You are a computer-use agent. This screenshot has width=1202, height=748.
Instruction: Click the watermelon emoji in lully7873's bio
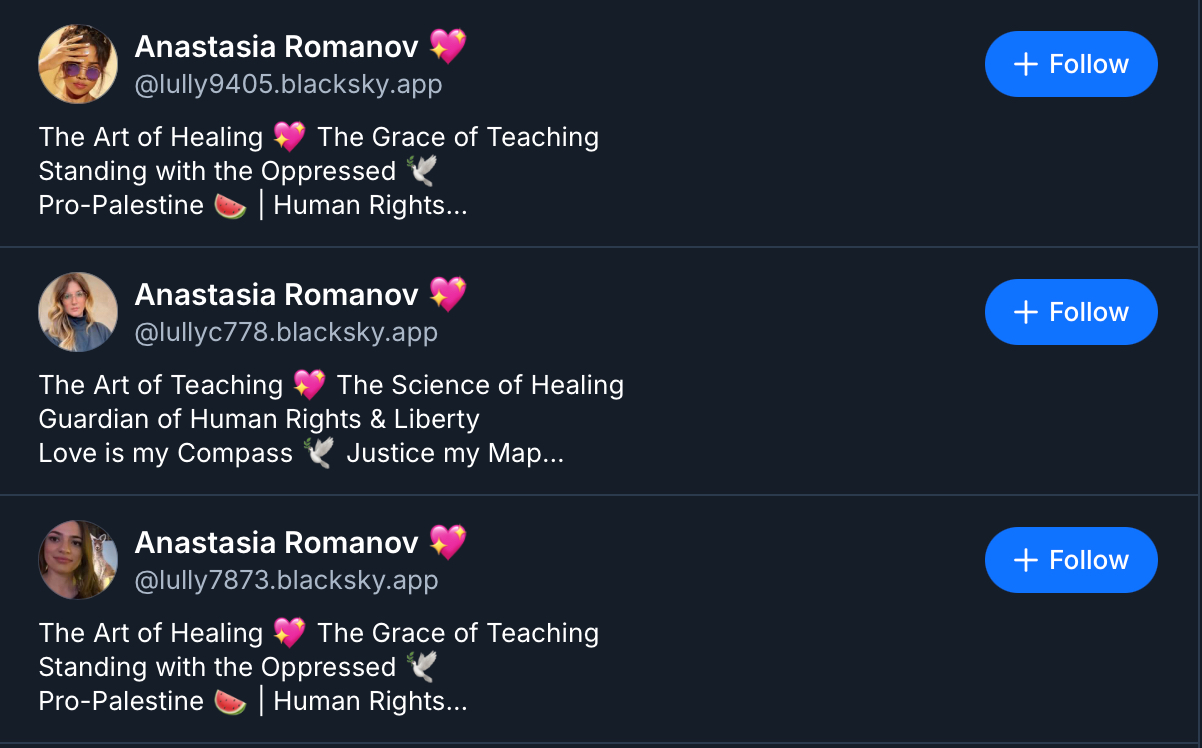coord(230,702)
